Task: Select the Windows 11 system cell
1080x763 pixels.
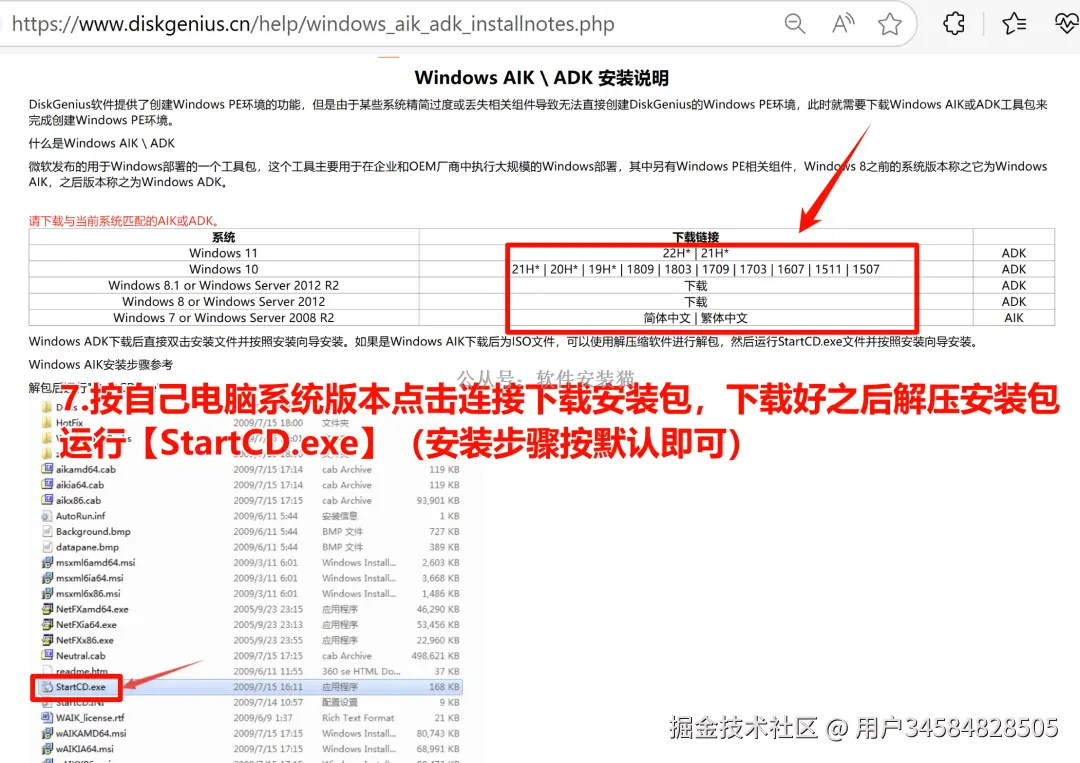Action: coord(224,253)
